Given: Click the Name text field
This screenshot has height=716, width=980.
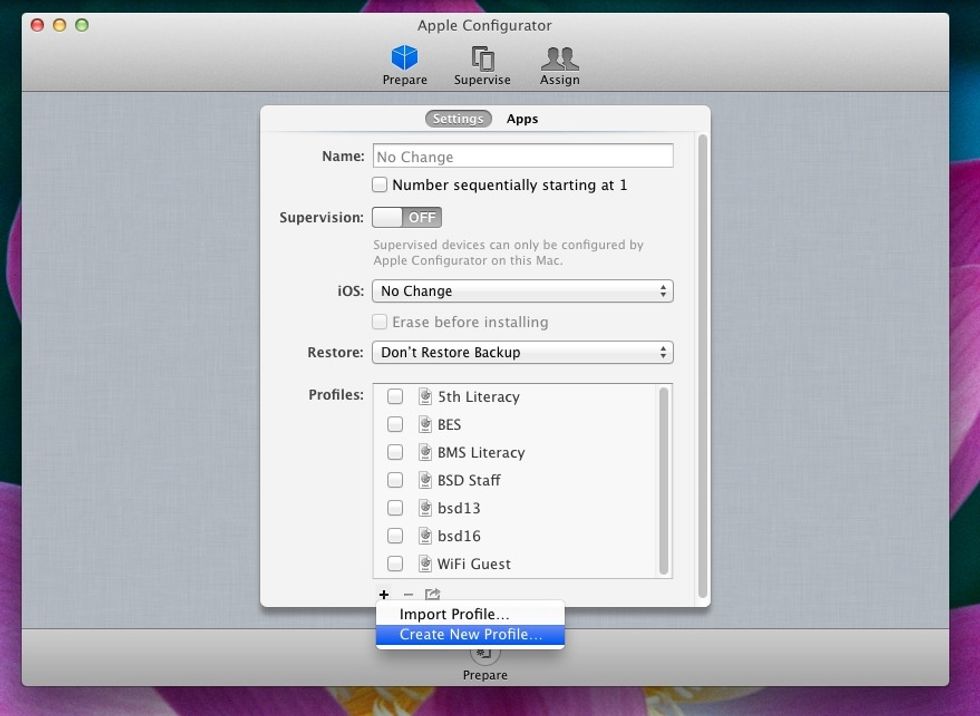Looking at the screenshot, I should point(523,156).
